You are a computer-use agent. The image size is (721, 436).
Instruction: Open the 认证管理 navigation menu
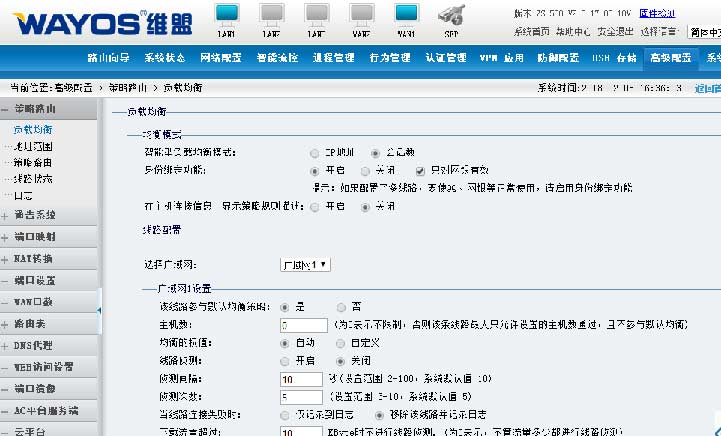[x=446, y=57]
